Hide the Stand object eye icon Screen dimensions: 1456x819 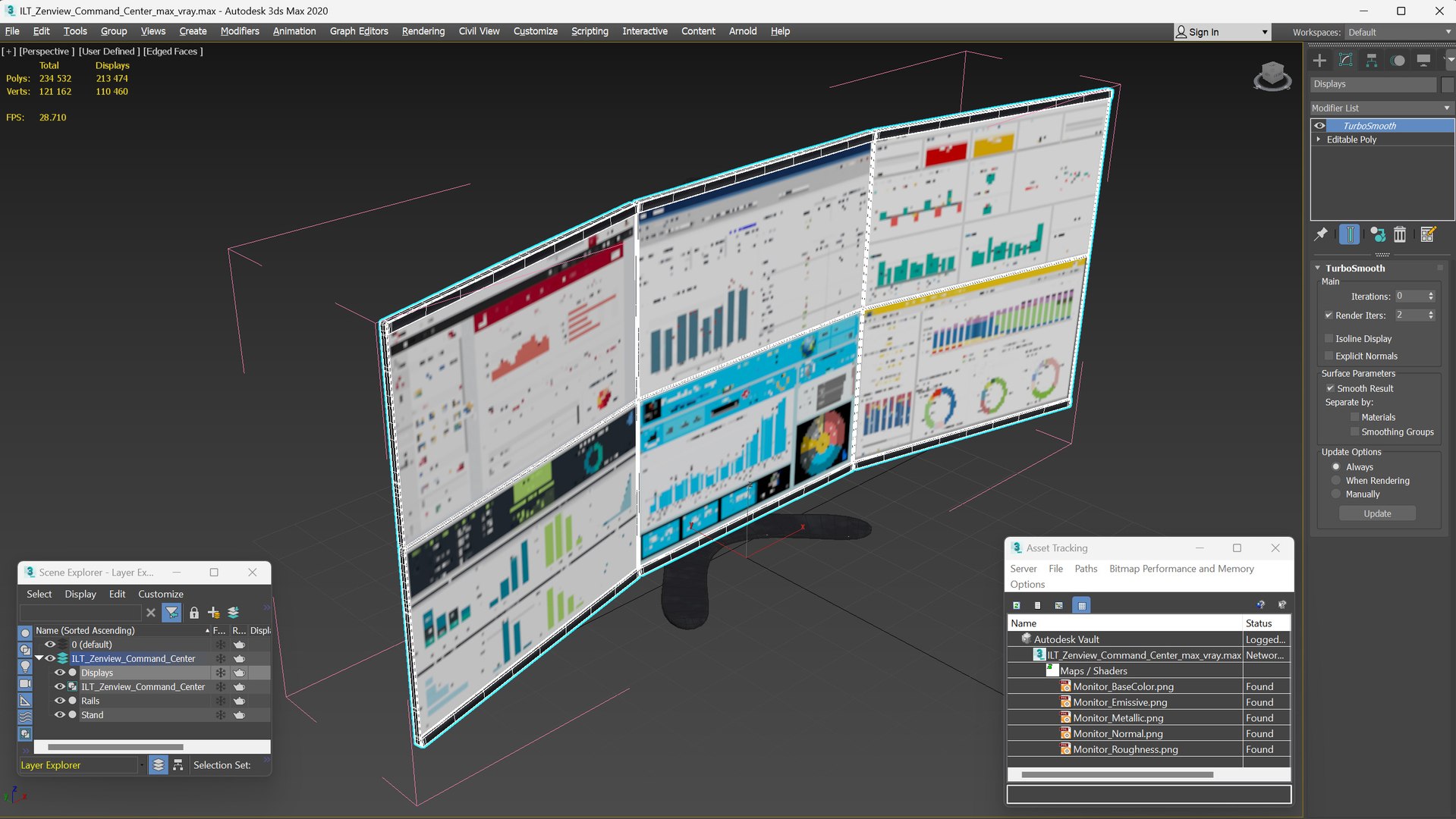pos(59,715)
